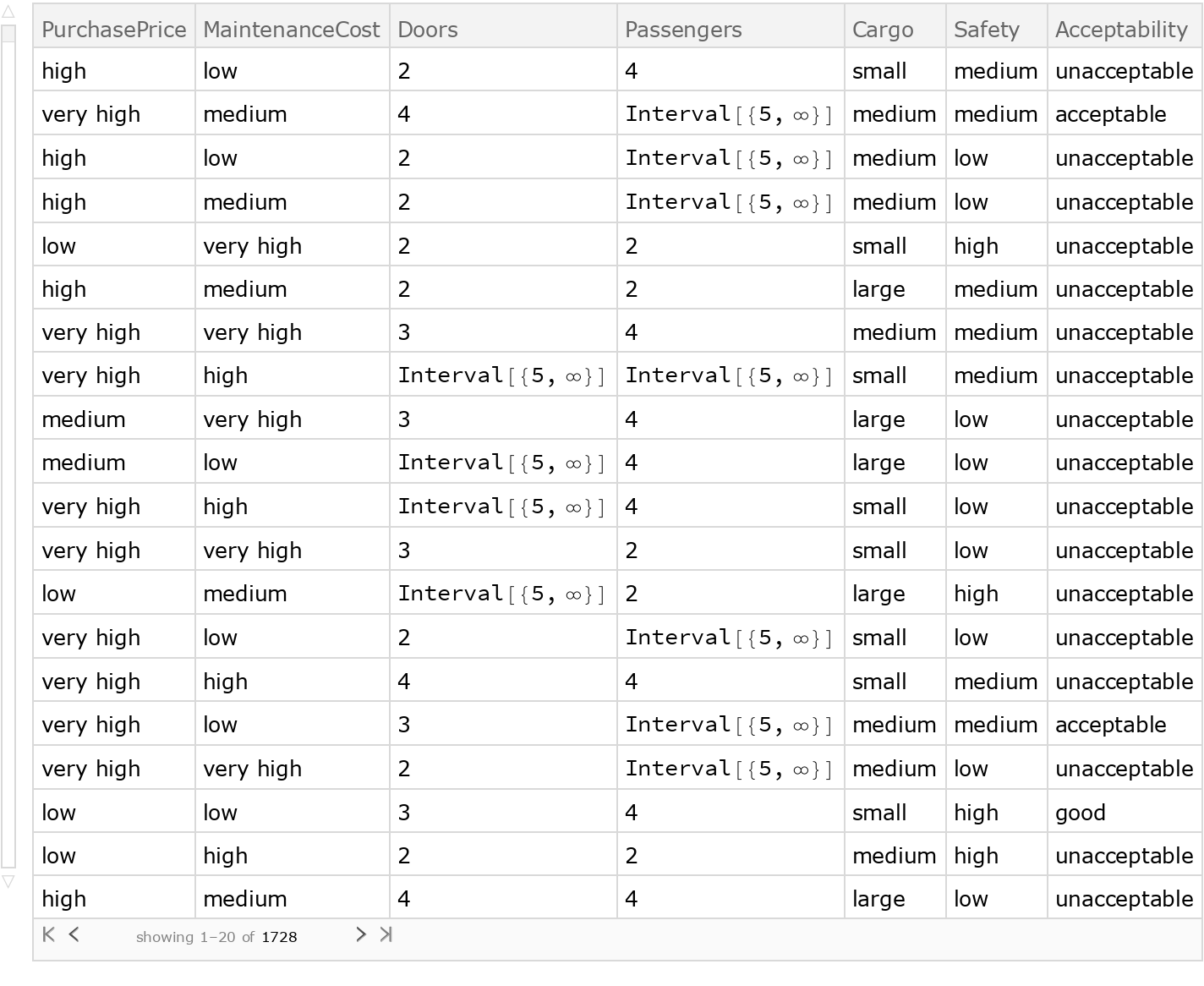This screenshot has width=1204, height=986.
Task: Jump to the first page of results
Action: 48,934
